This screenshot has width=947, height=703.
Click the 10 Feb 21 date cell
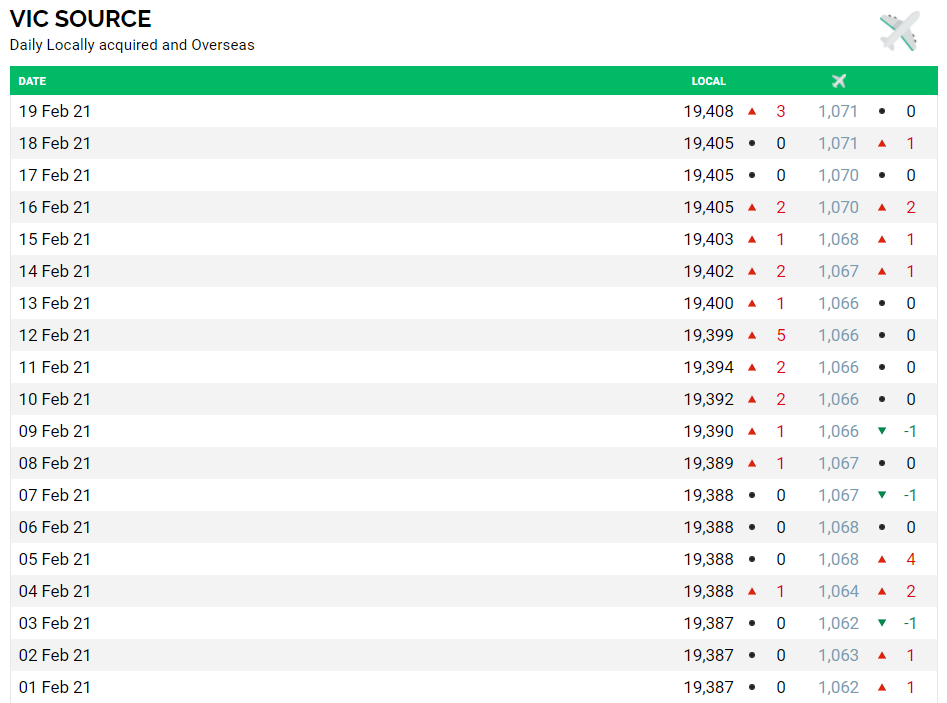coord(55,399)
